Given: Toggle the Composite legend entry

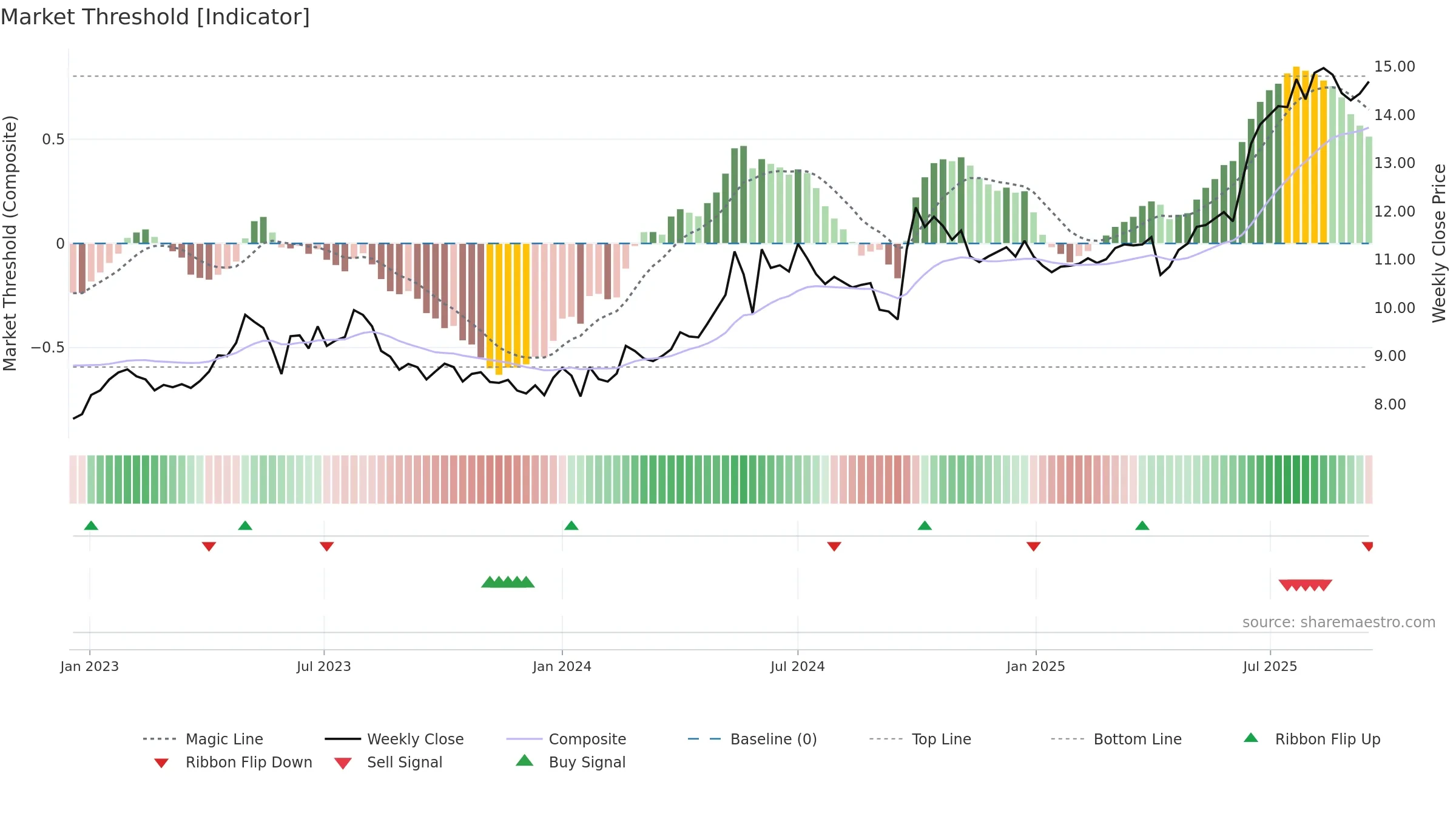Looking at the screenshot, I should pyautogui.click(x=566, y=739).
